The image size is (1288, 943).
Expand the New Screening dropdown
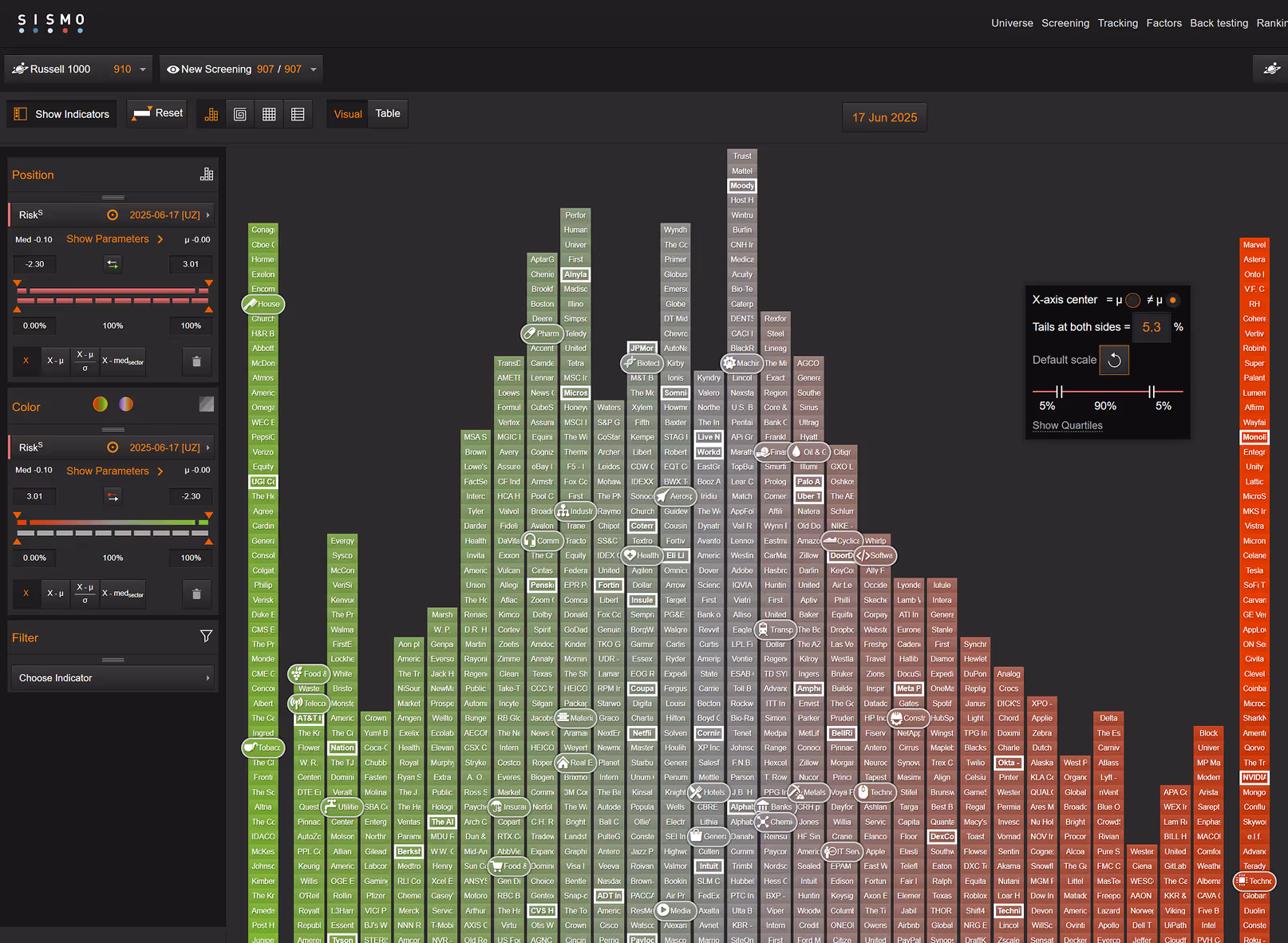241,69
